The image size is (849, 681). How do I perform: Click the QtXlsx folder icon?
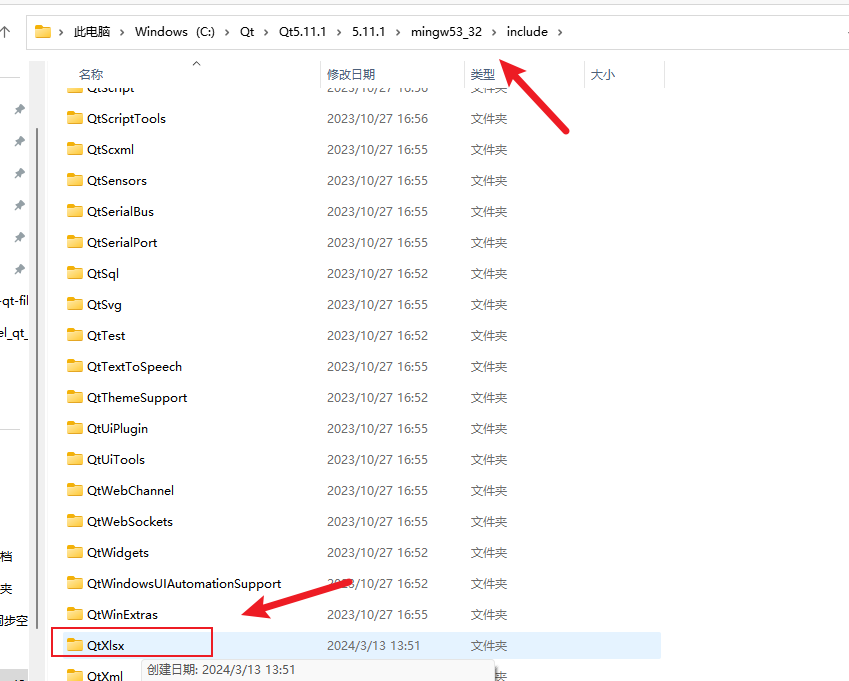click(x=75, y=645)
